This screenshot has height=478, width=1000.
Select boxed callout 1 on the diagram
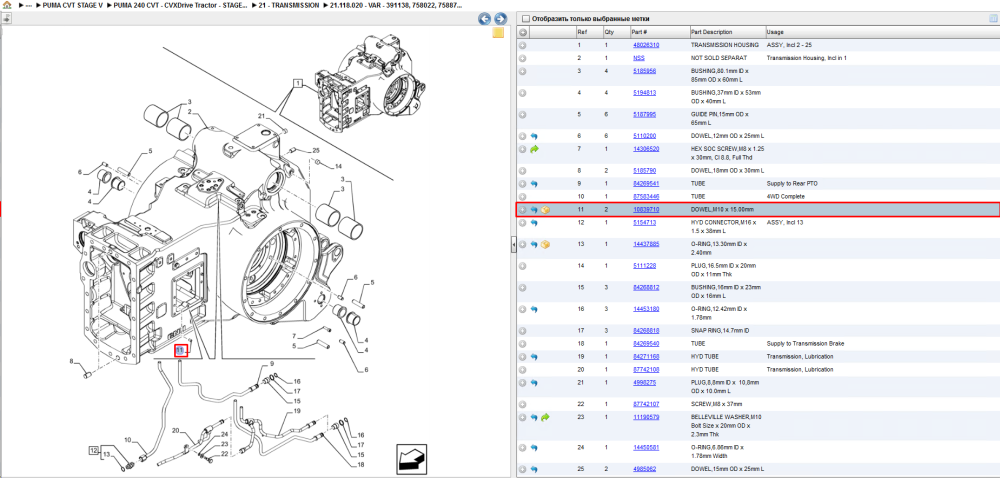pyautogui.click(x=297, y=83)
